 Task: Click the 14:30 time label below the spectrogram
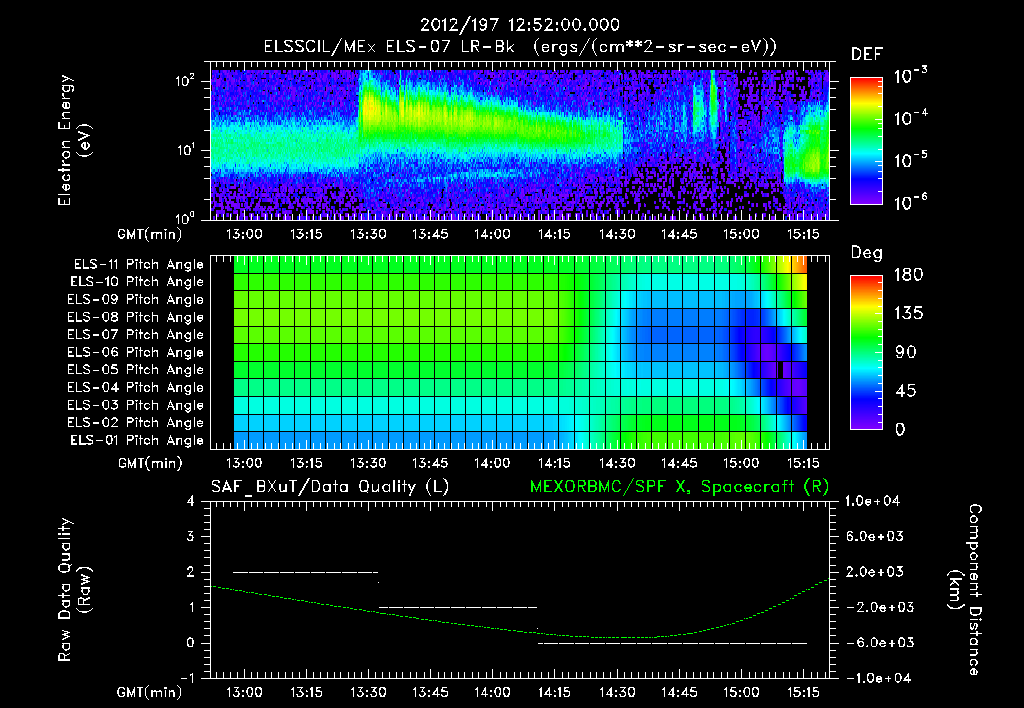[x=616, y=234]
